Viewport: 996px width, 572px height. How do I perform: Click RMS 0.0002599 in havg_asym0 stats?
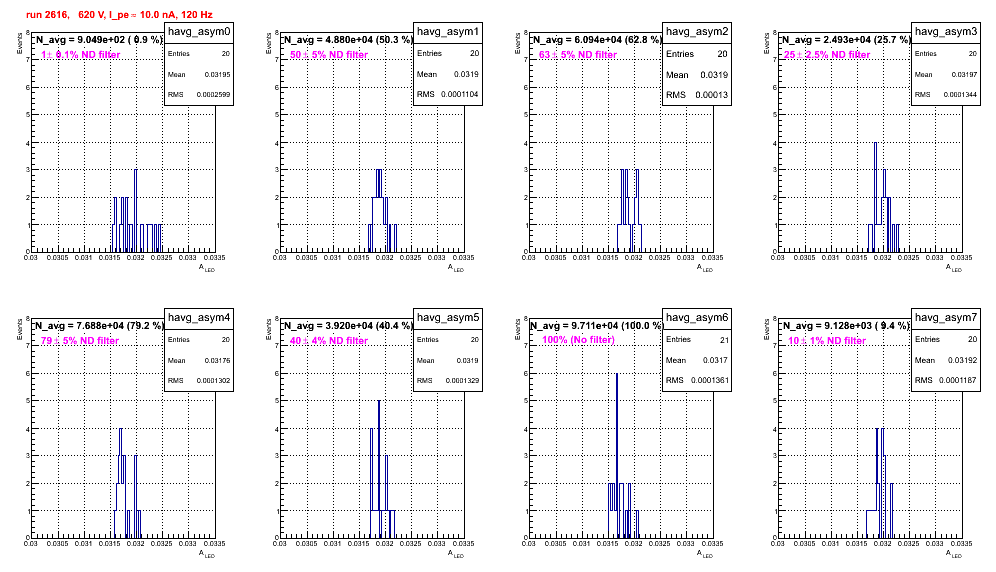(x=199, y=95)
